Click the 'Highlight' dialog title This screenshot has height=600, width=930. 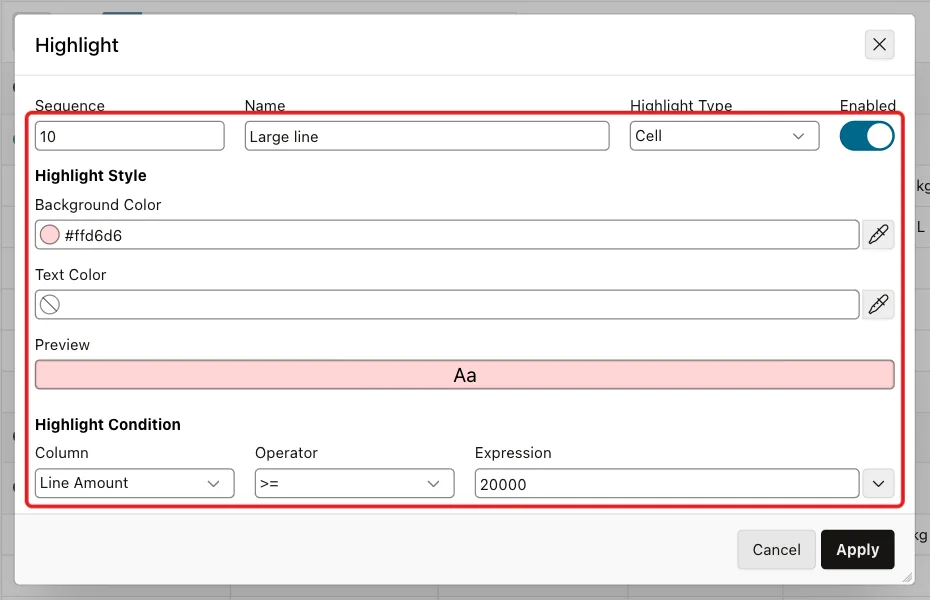[x=77, y=45]
